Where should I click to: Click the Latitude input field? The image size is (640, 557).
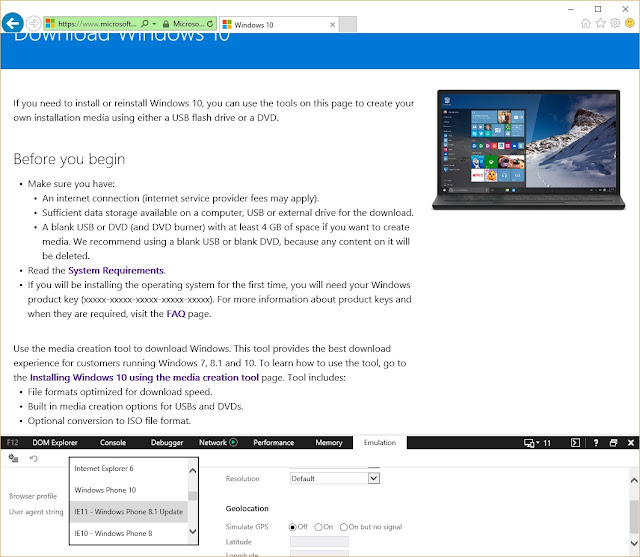319,541
